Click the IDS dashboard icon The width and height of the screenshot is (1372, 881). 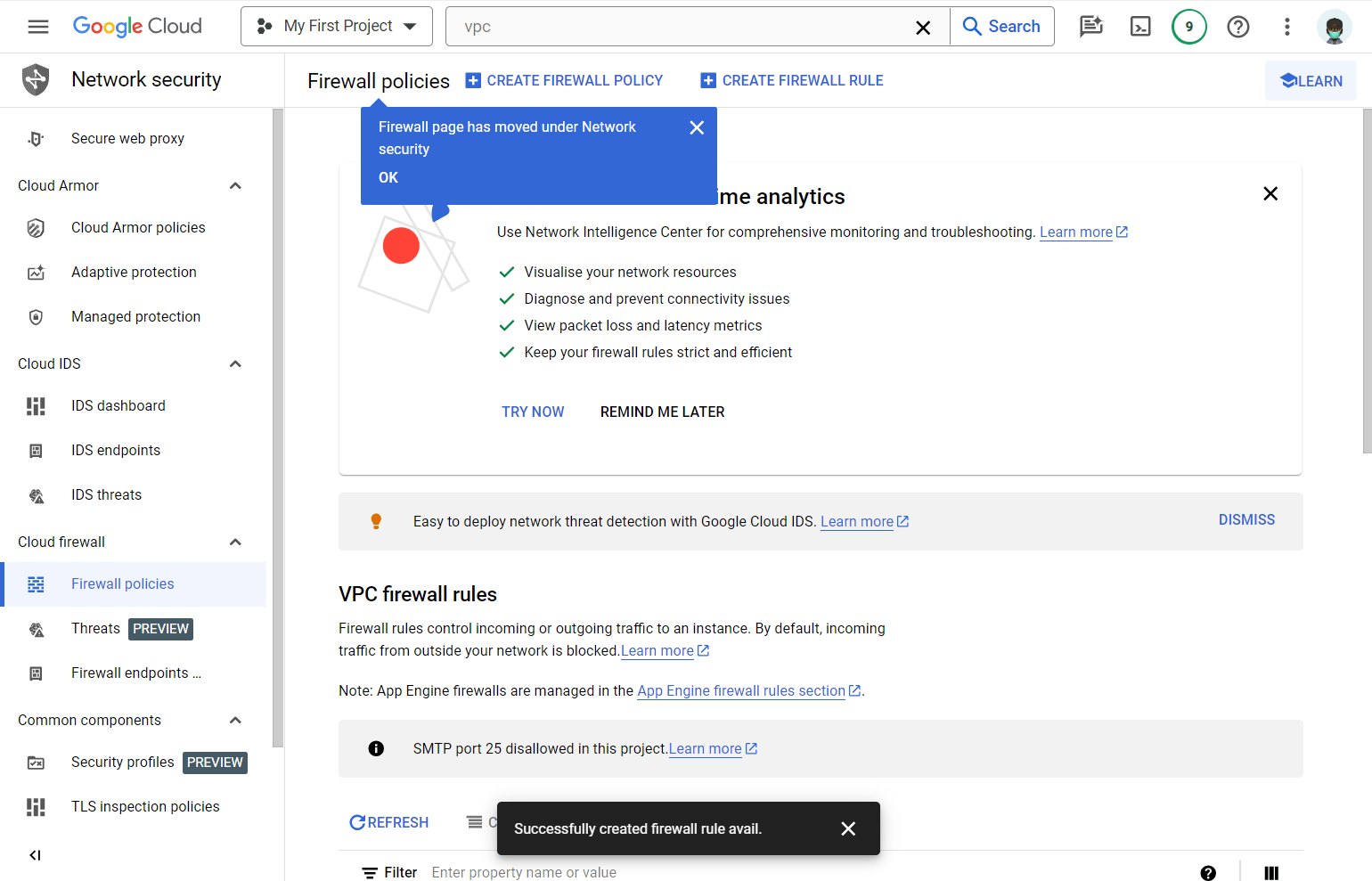click(x=36, y=406)
